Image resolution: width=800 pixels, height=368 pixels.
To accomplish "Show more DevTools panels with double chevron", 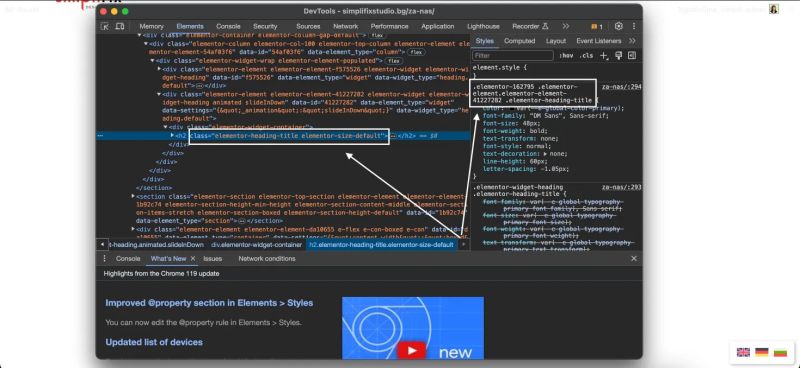I will [566, 26].
